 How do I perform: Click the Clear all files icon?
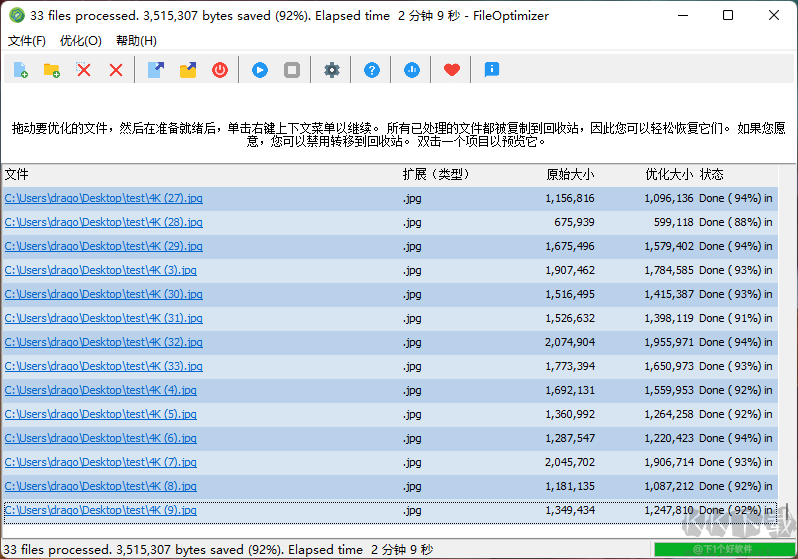[x=116, y=70]
